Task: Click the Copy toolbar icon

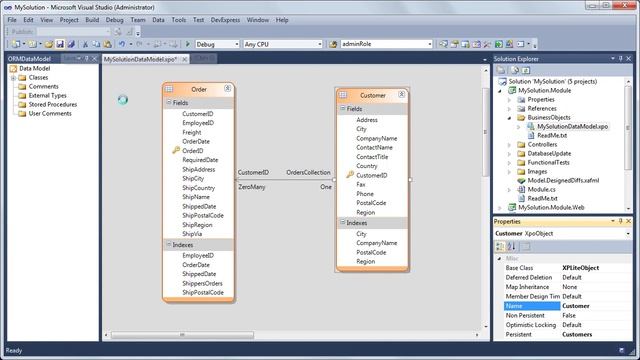Action: point(96,44)
